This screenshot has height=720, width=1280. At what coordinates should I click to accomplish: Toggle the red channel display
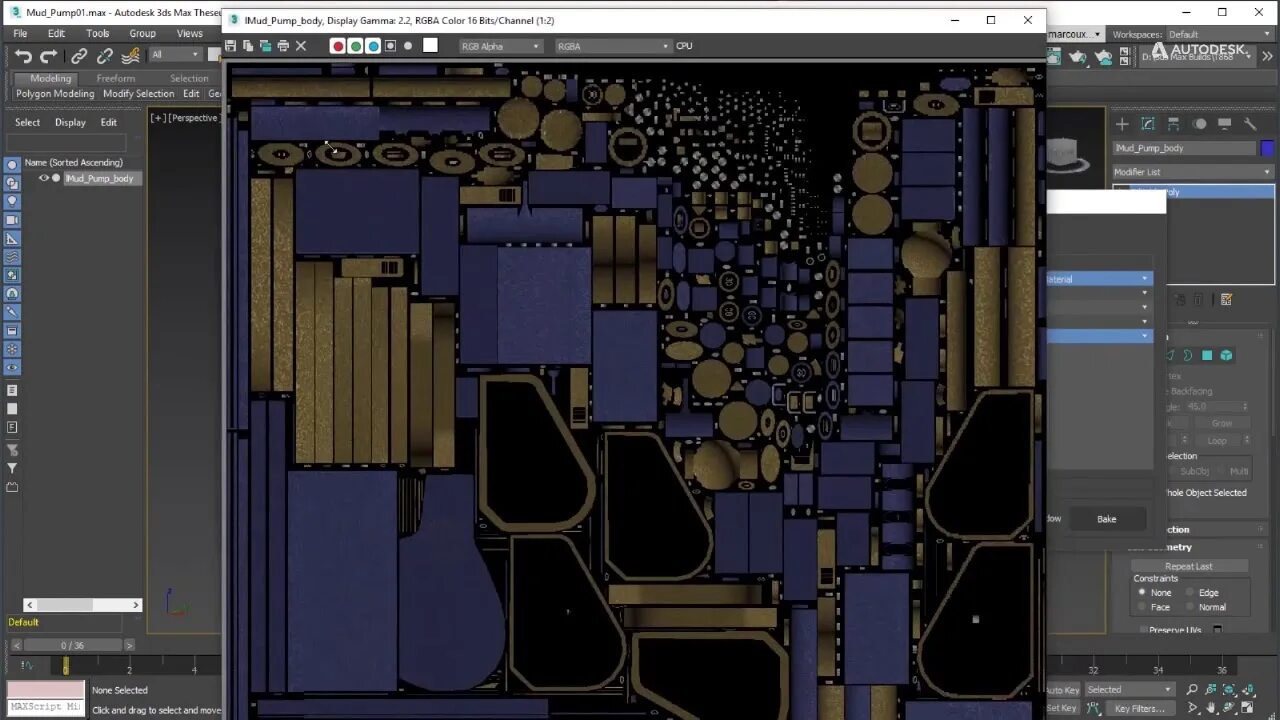tap(338, 46)
